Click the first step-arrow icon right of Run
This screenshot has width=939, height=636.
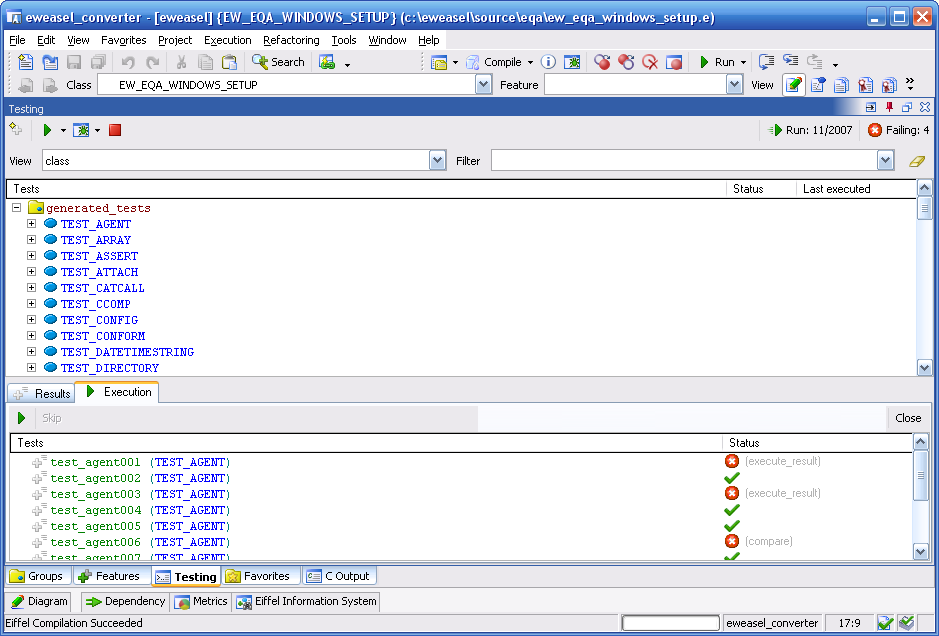[x=766, y=62]
